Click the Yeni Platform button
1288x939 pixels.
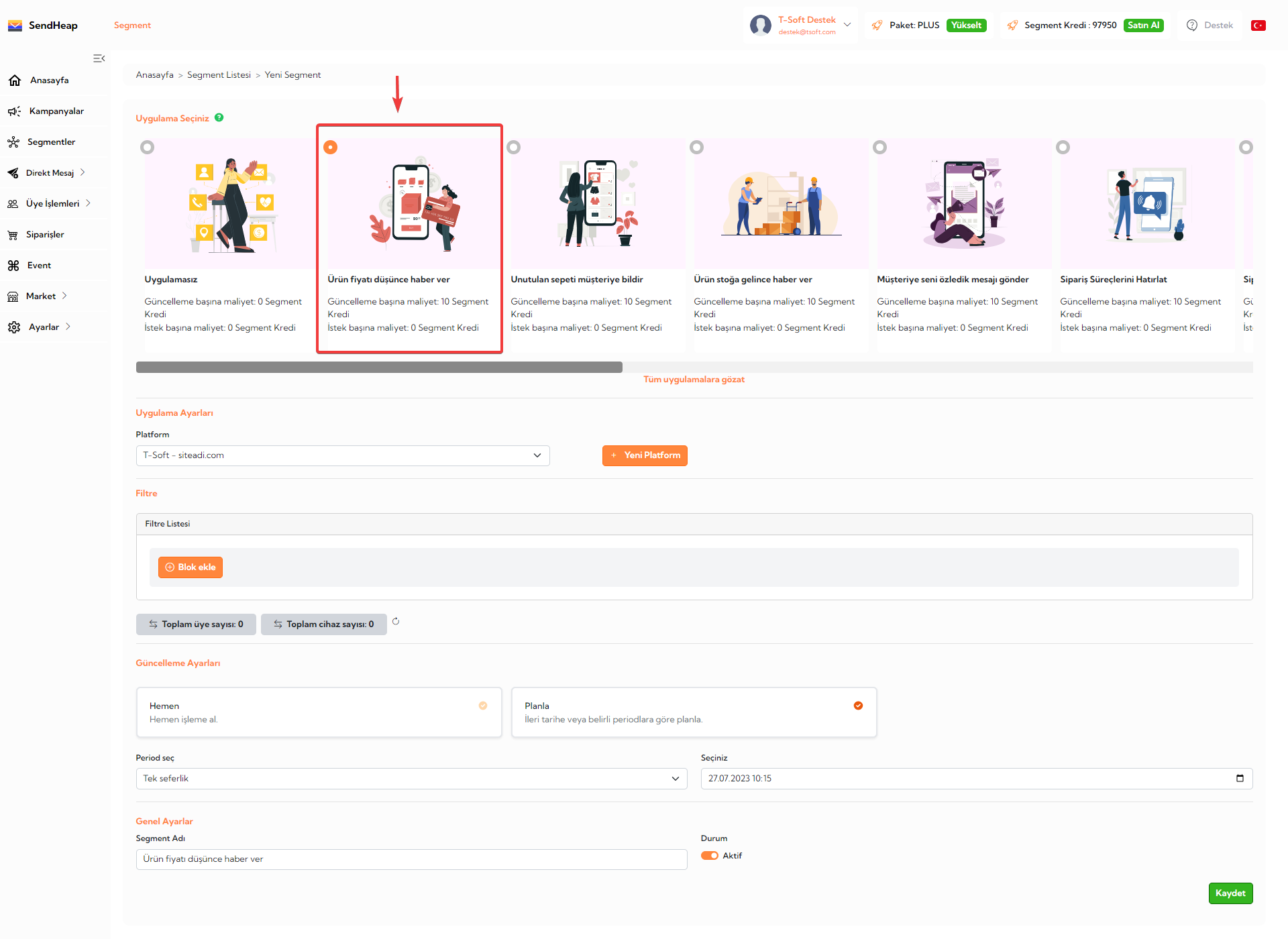tap(645, 455)
